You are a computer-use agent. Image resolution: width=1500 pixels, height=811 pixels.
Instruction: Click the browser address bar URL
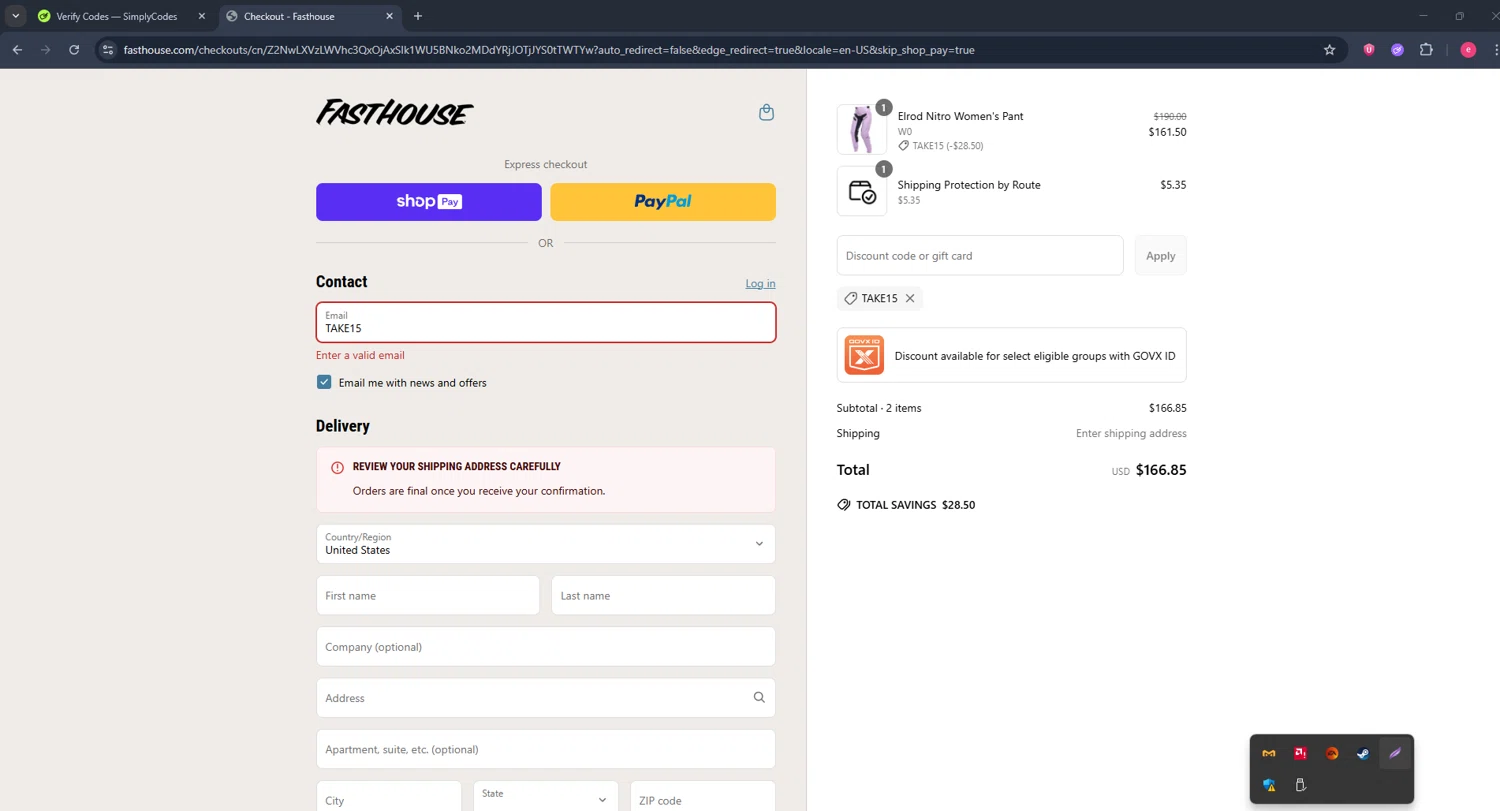click(549, 50)
